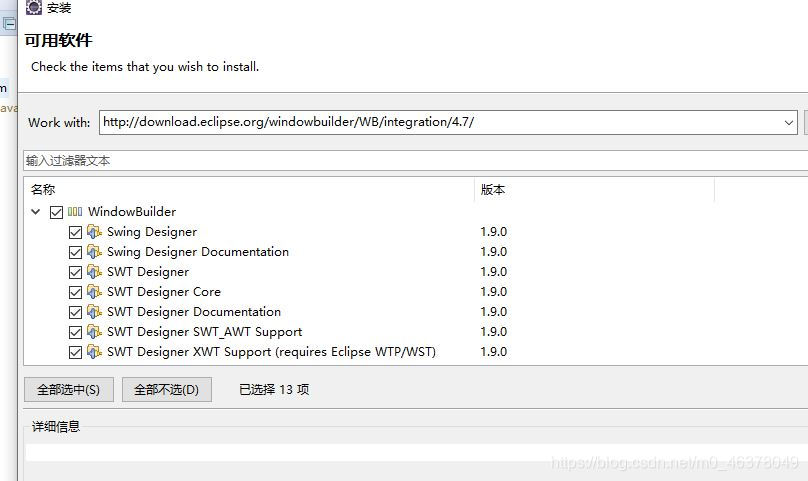
Task: Click the 已选择 13 项 status text
Action: pyautogui.click(x=274, y=390)
